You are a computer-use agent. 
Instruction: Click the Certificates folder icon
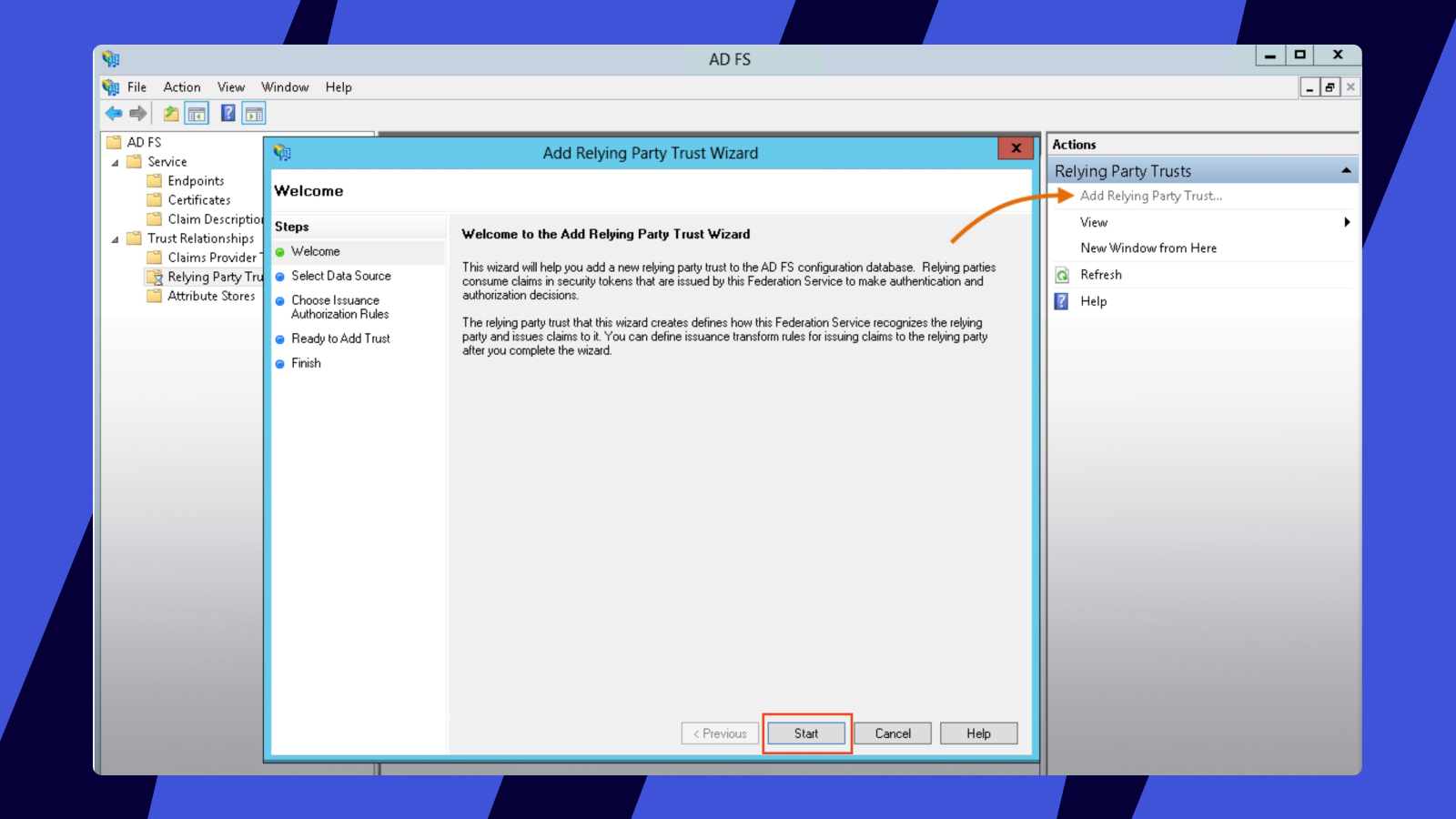(x=154, y=200)
